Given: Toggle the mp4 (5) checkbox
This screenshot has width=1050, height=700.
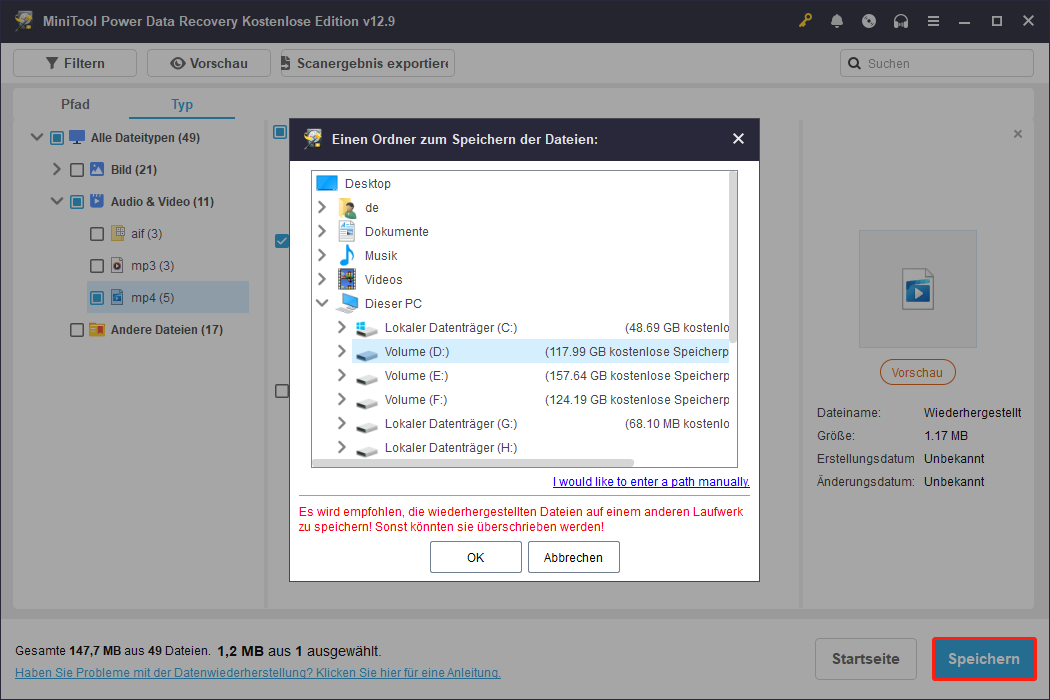Looking at the screenshot, I should 97,297.
